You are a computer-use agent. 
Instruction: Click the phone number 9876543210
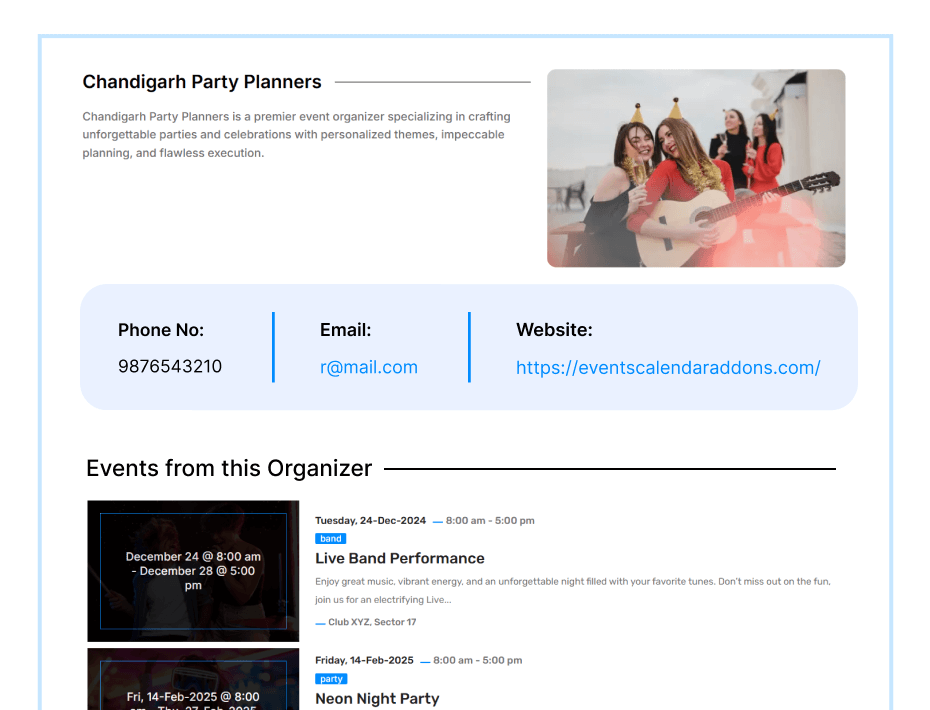pos(170,366)
